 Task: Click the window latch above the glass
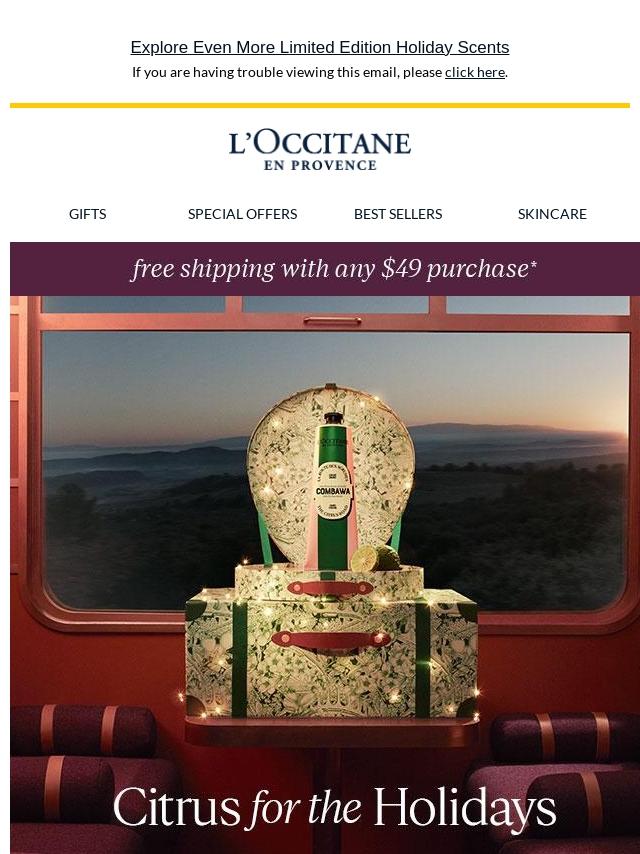[x=332, y=321]
